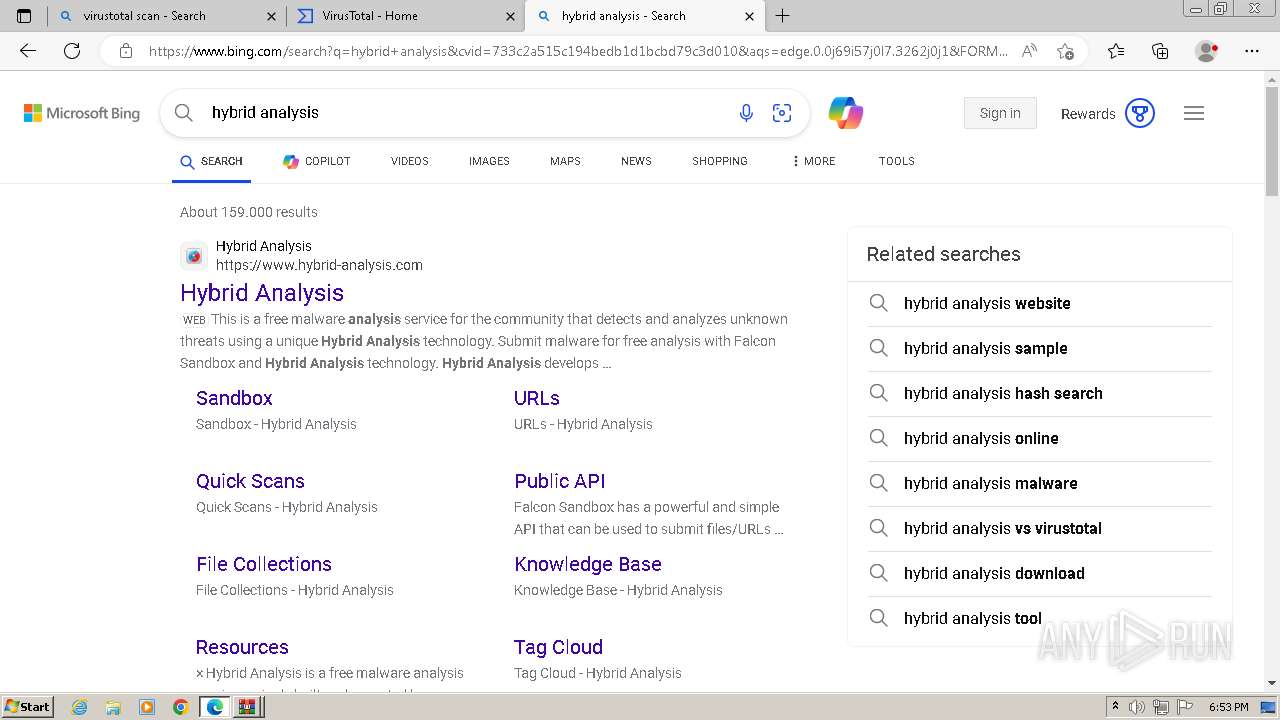
Task: Start voice search with microphone icon
Action: point(746,113)
